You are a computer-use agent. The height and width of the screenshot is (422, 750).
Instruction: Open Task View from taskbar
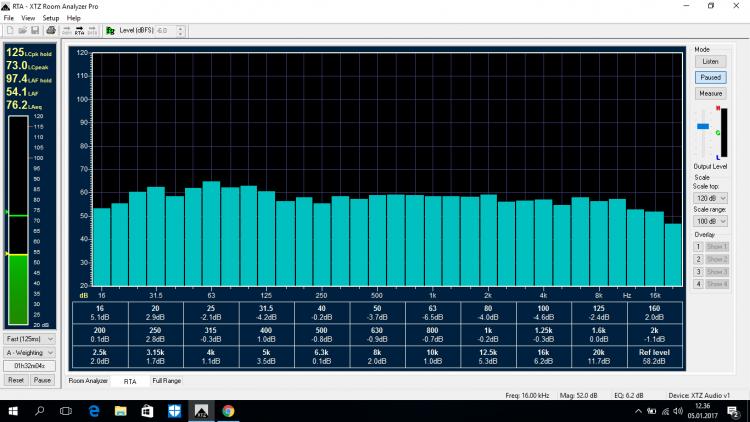point(66,411)
